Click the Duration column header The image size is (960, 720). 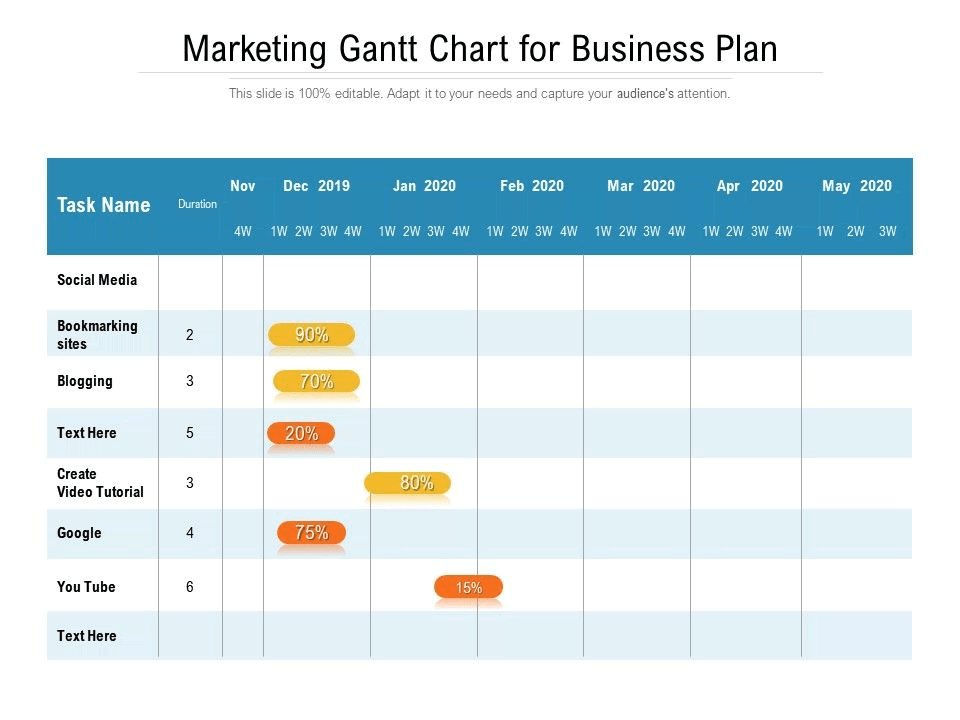(197, 204)
